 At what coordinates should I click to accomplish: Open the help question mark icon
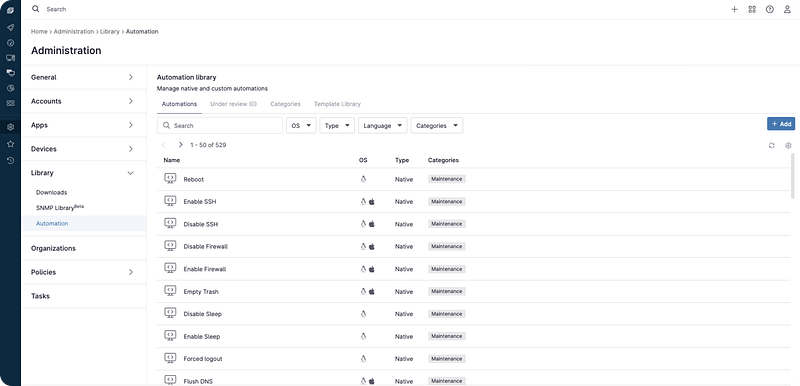[x=770, y=9]
